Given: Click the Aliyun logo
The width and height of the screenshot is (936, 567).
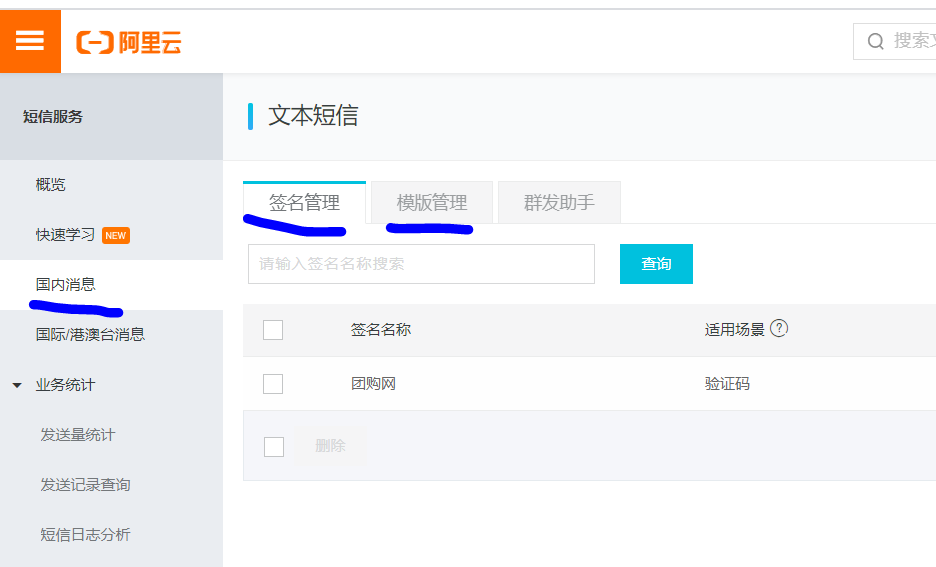Looking at the screenshot, I should point(129,42).
